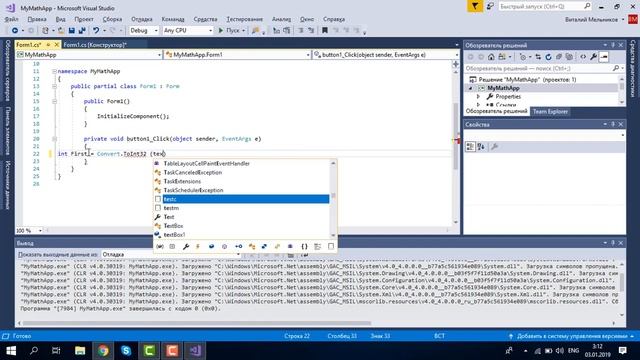Collapse the MyMathApp project node
Screen dimensions: 640x360
(470, 88)
